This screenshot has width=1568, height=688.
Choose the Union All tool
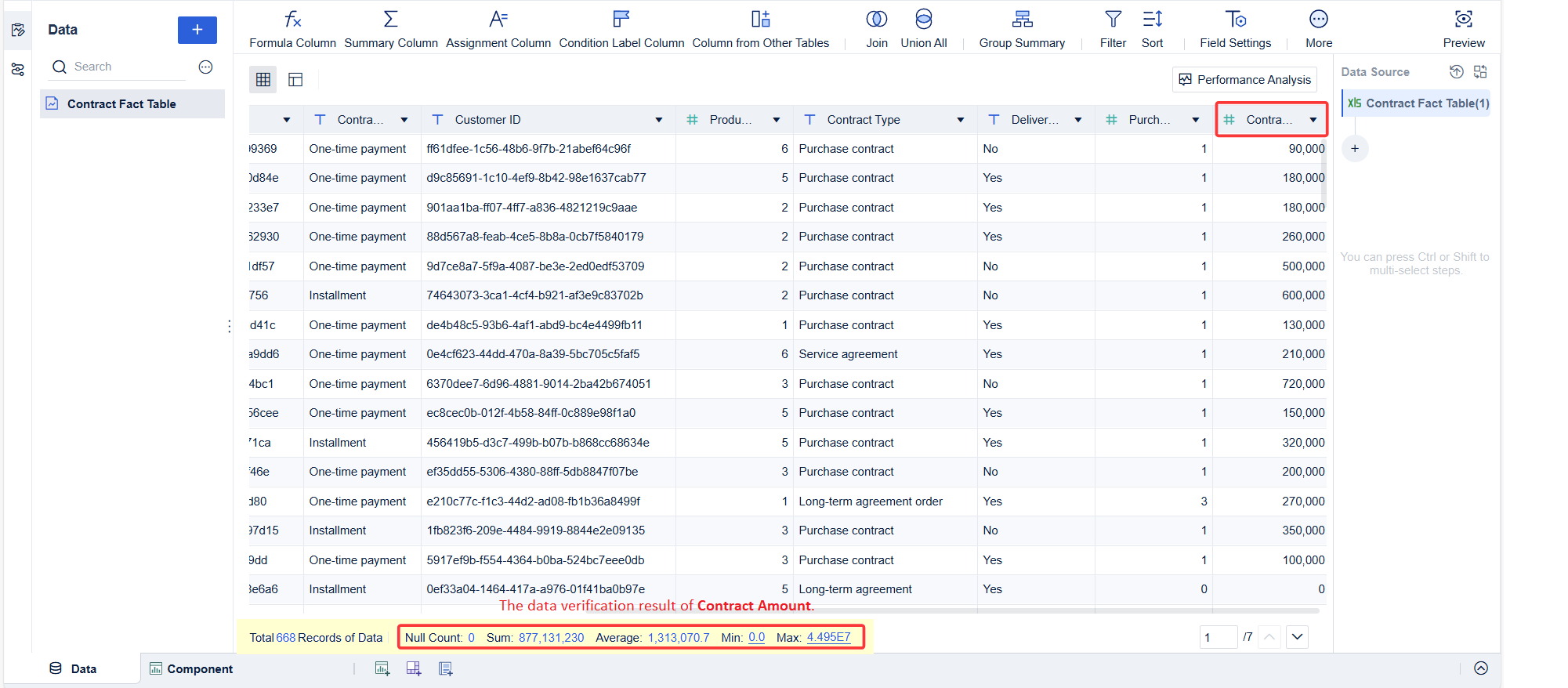(x=924, y=29)
